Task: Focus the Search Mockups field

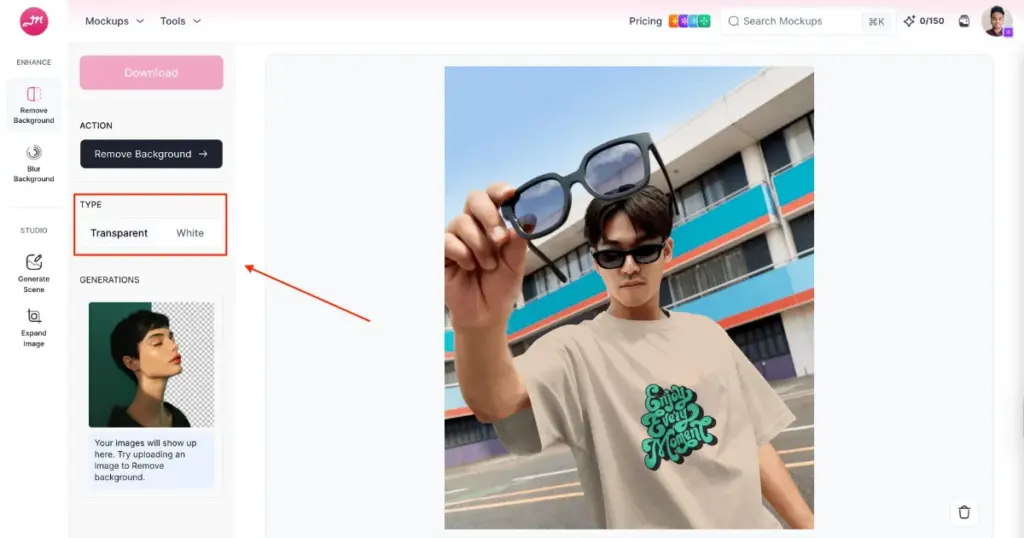Action: click(808, 22)
